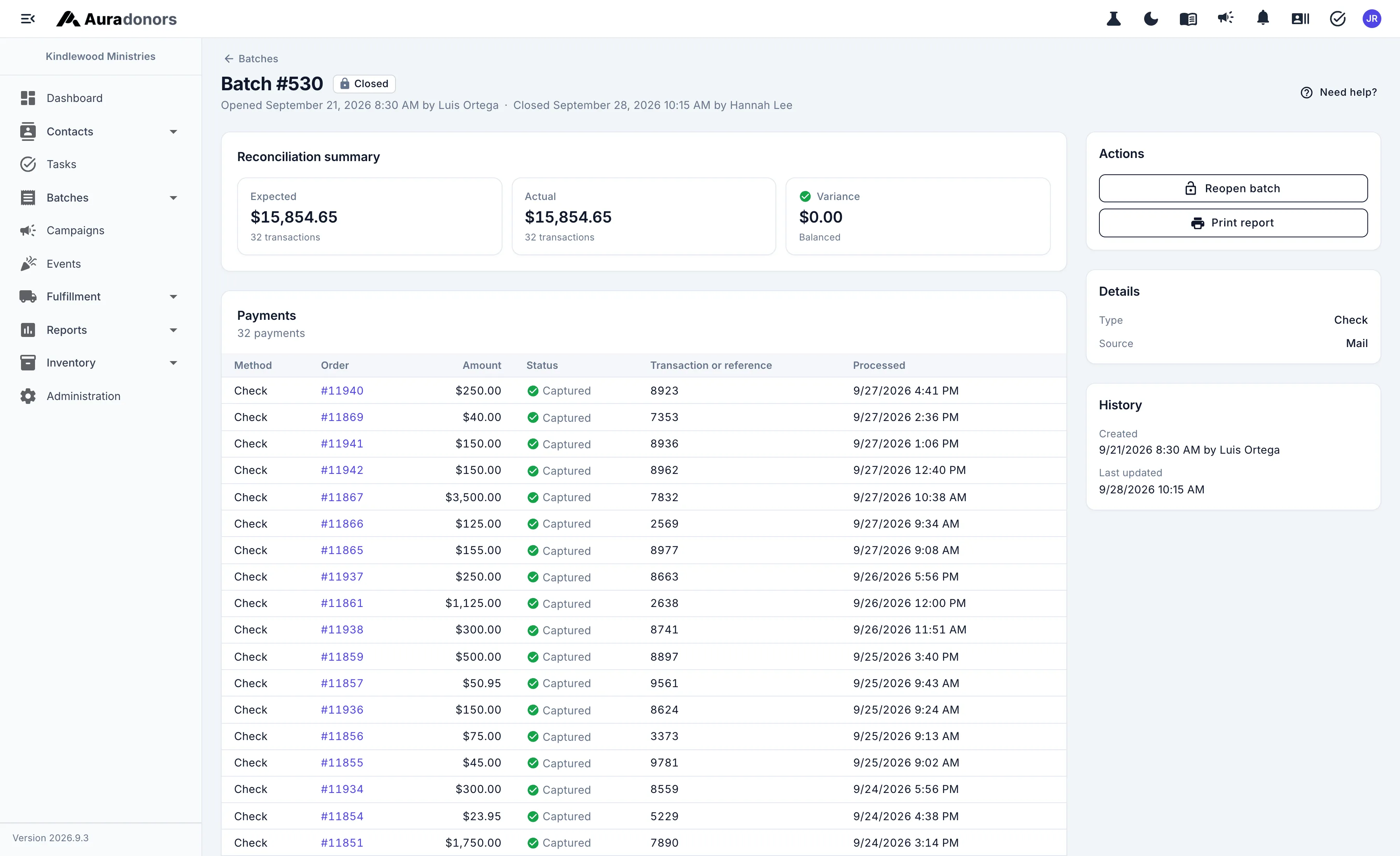Viewport: 1400px width, 856px height.
Task: Click the Closed status badge
Action: click(364, 84)
